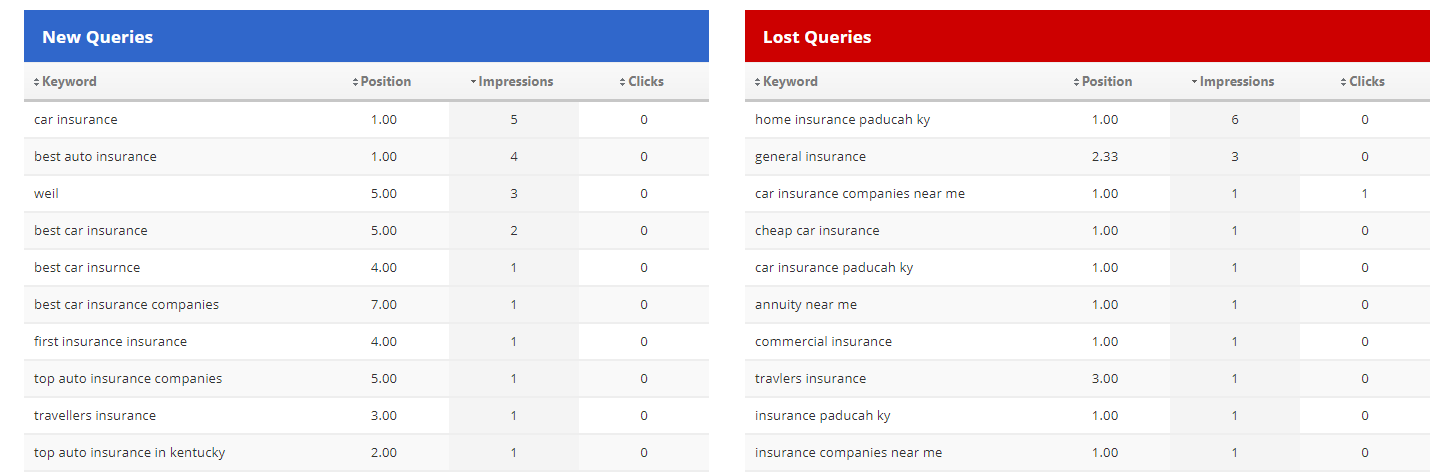The width and height of the screenshot is (1456, 475).
Task: Click sort arrow beside New Queries Impressions
Action: pyautogui.click(x=473, y=82)
